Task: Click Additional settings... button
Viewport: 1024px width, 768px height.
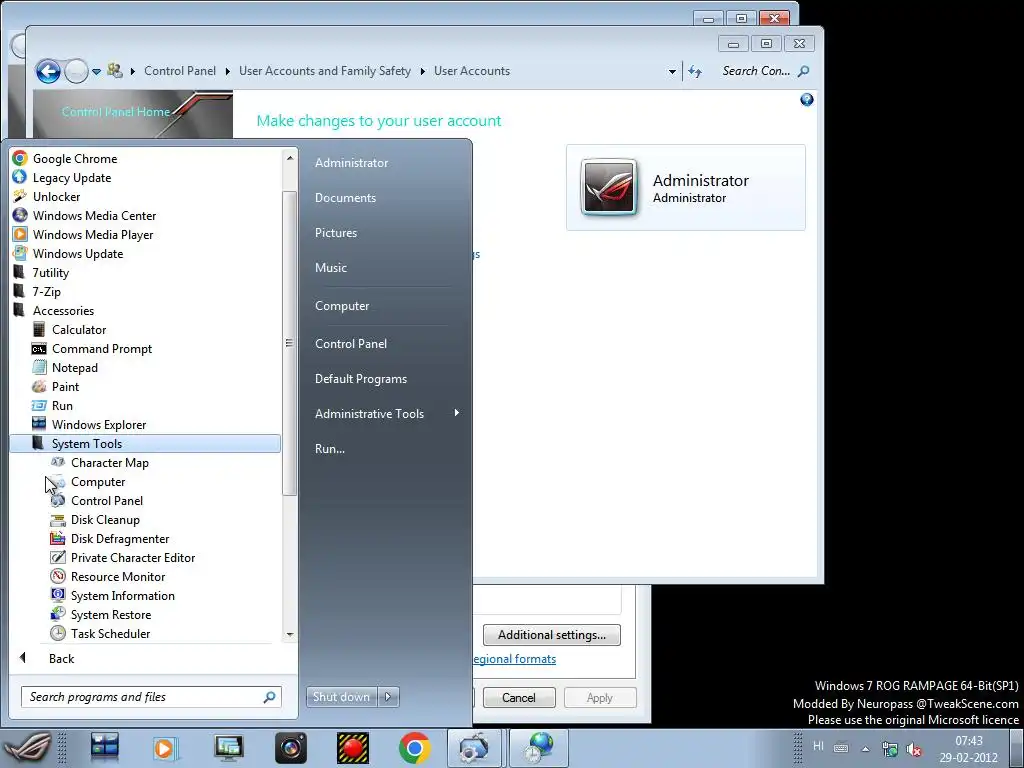Action: (552, 635)
